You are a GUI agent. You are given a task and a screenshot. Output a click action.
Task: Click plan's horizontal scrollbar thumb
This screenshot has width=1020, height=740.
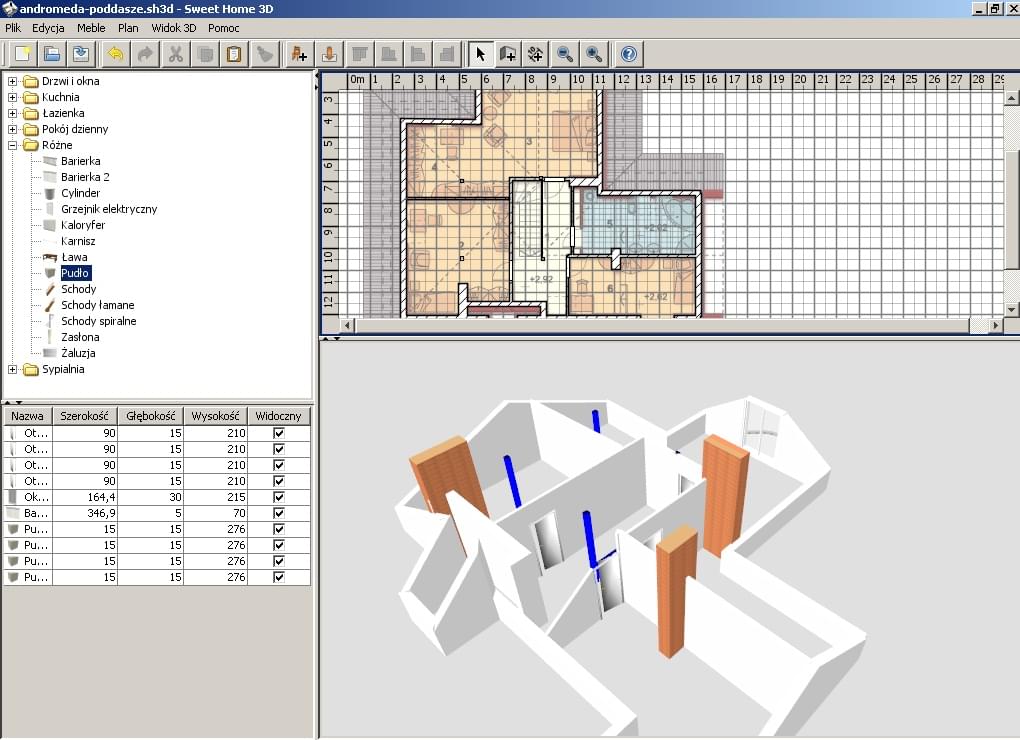coord(663,325)
